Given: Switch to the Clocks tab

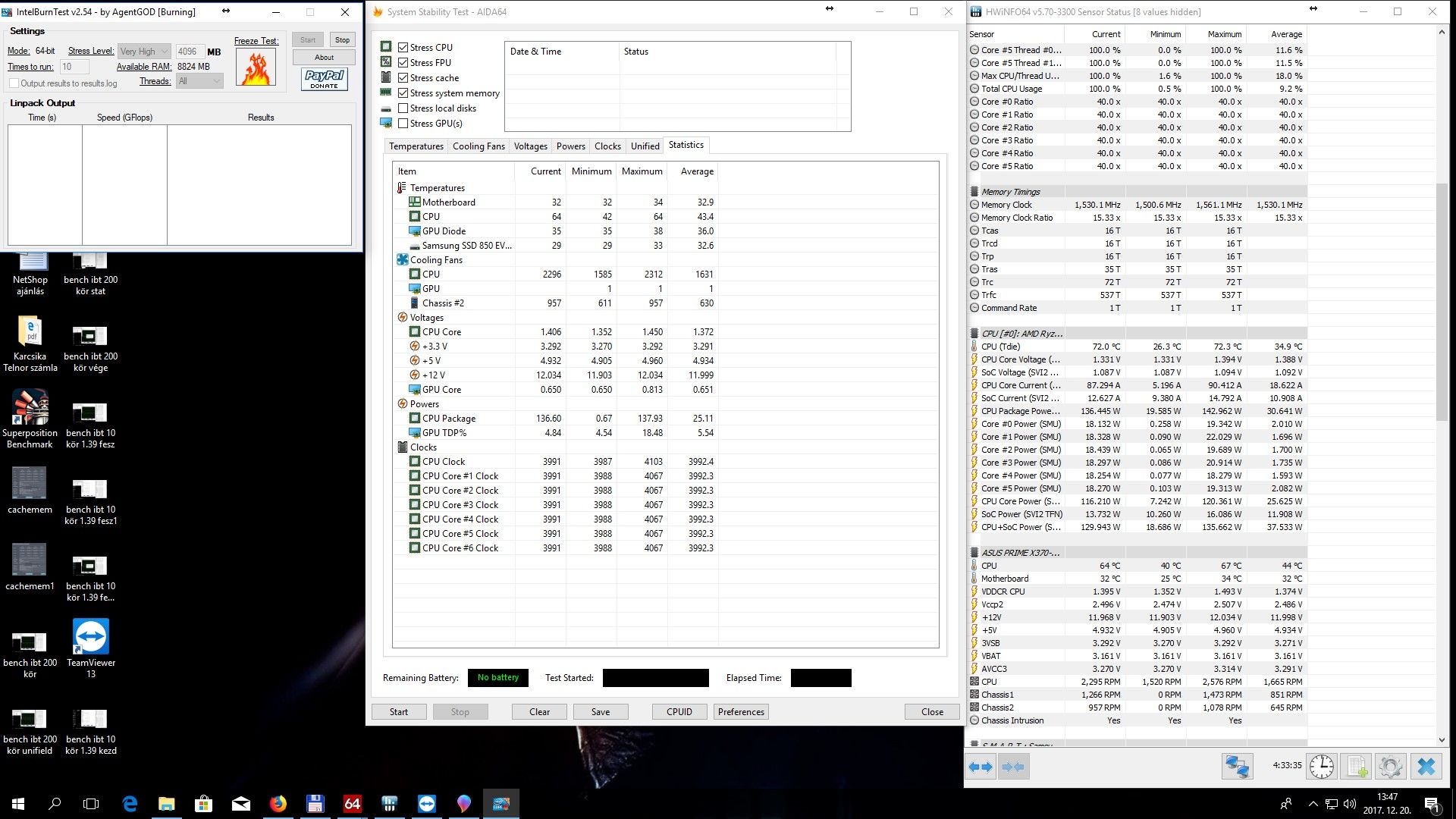Looking at the screenshot, I should tap(607, 146).
